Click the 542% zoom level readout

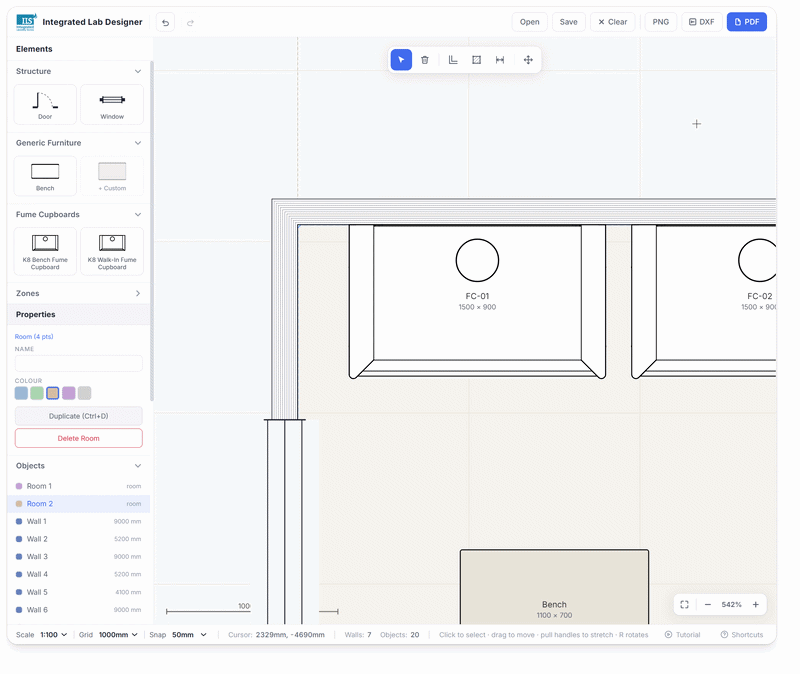[731, 605]
